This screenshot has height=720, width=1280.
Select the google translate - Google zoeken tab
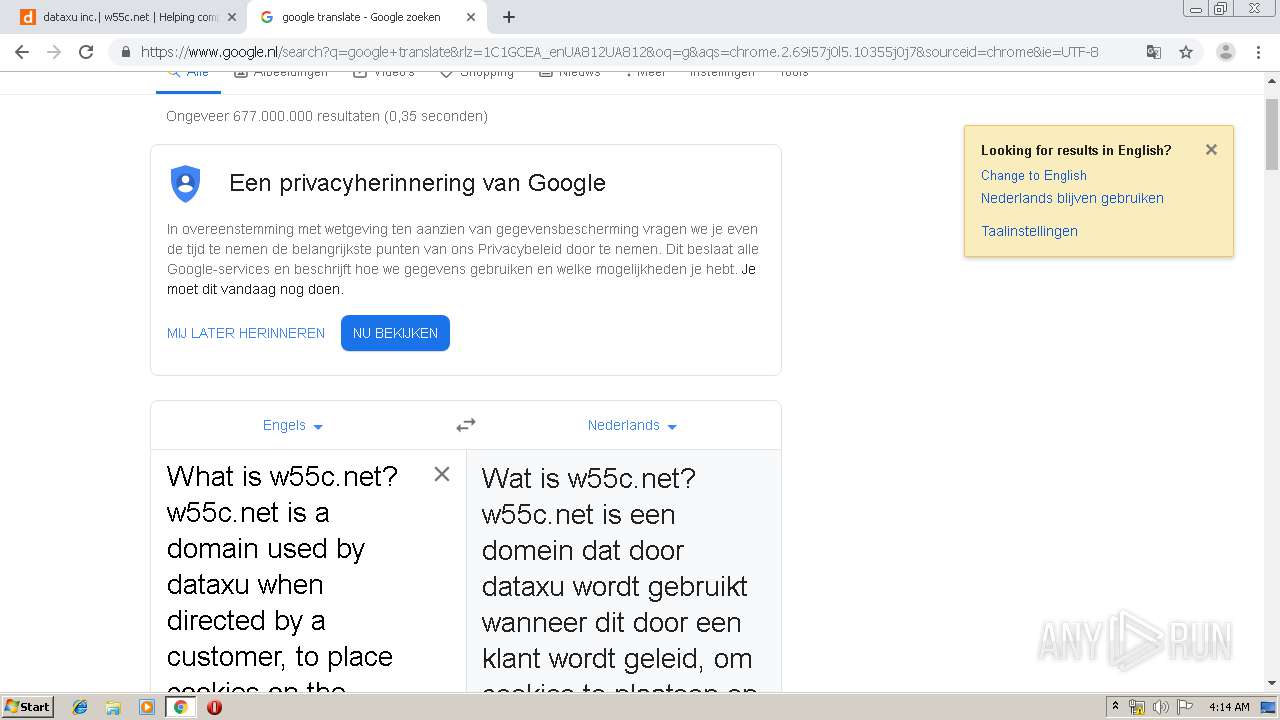366,17
